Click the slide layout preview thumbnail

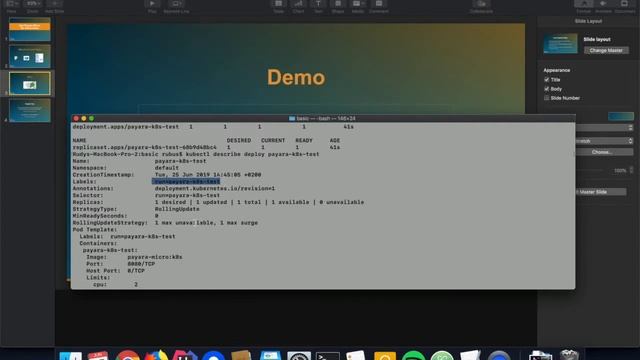(560, 44)
